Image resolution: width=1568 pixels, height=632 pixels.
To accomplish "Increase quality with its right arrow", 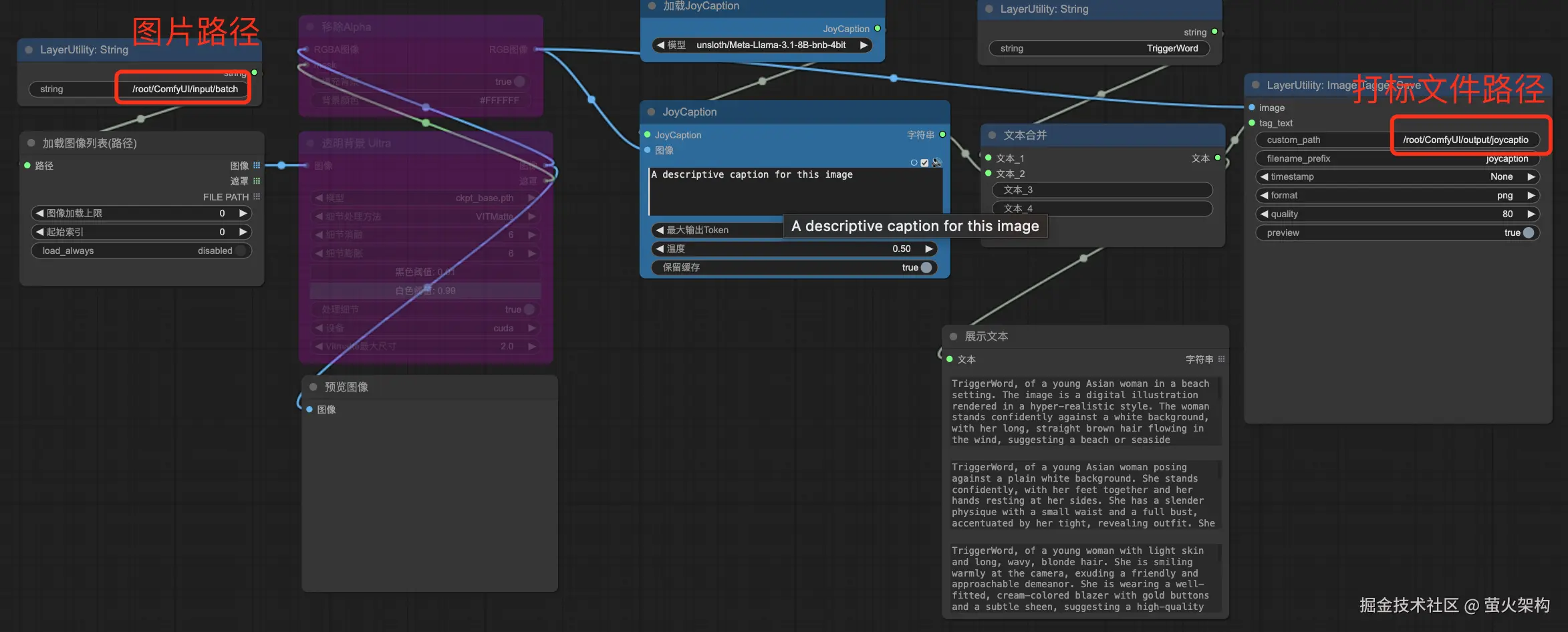I will 1531,214.
